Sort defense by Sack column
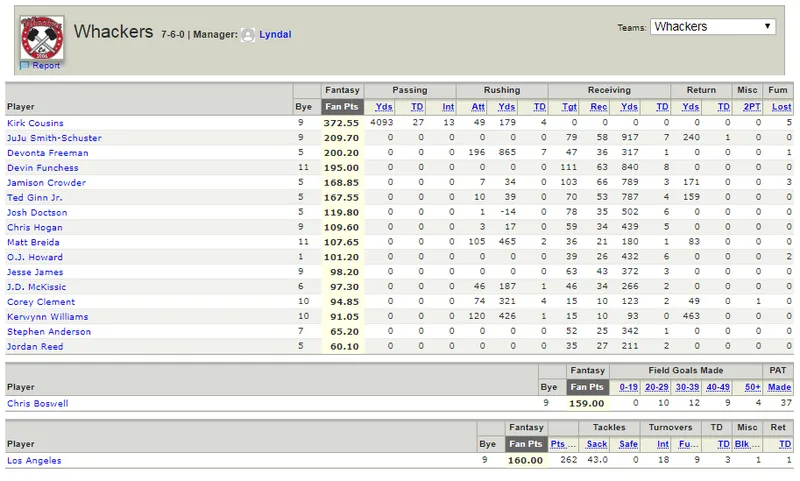The width and height of the screenshot is (800, 481). pyautogui.click(x=596, y=444)
